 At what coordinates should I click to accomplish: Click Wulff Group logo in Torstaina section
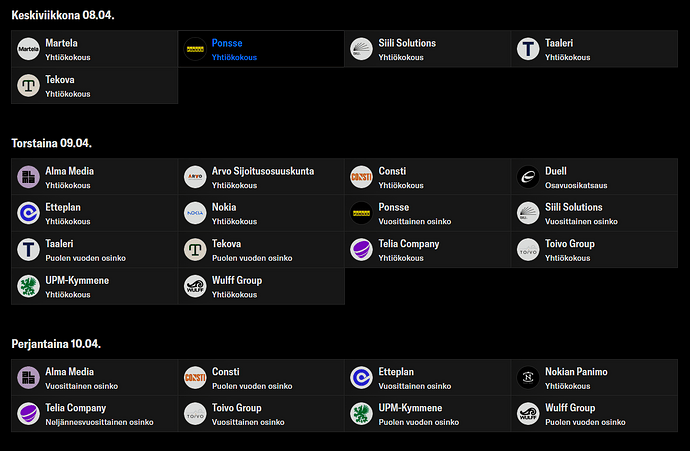coord(195,286)
